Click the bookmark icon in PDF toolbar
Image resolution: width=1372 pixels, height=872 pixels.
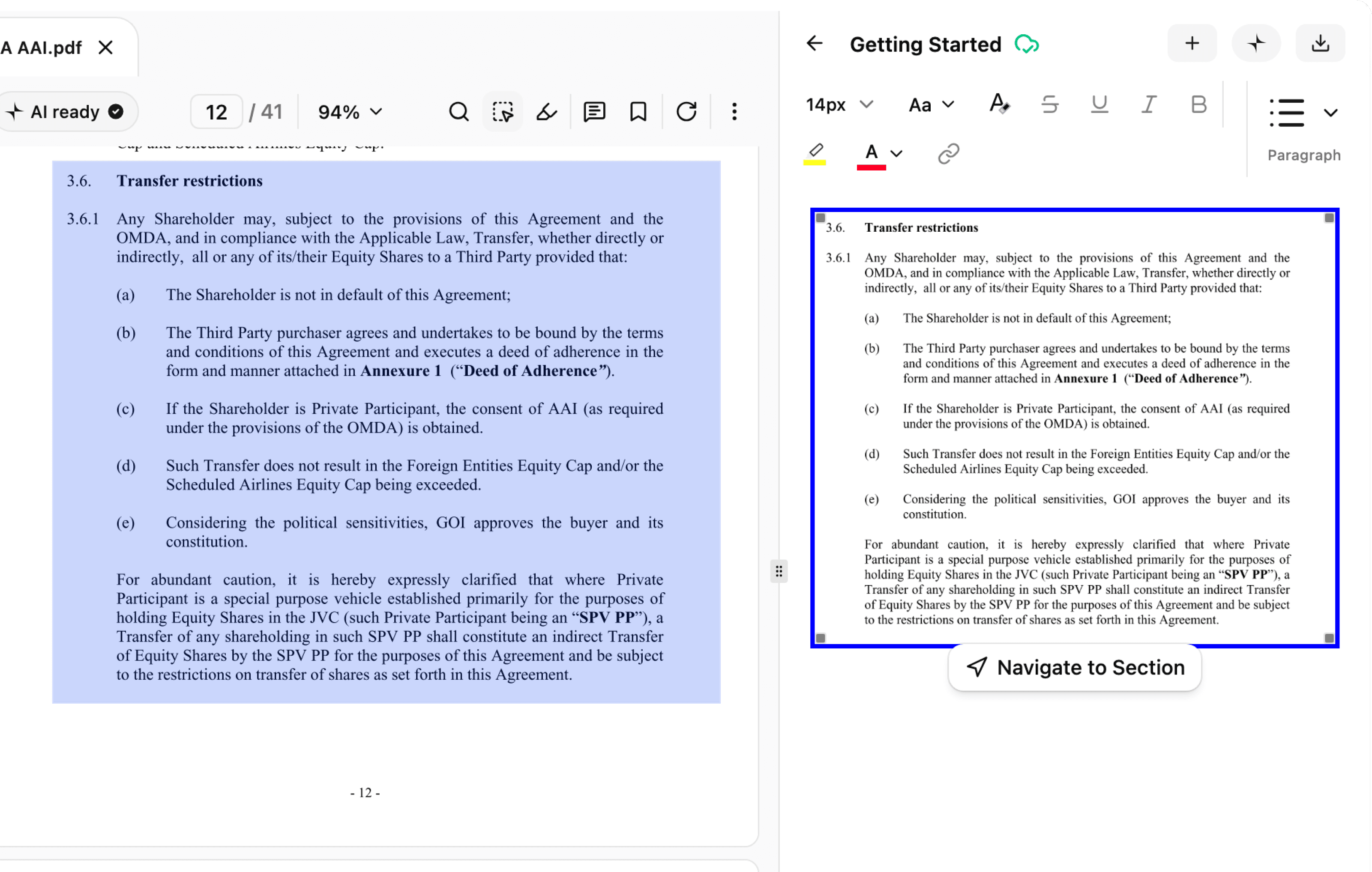638,112
